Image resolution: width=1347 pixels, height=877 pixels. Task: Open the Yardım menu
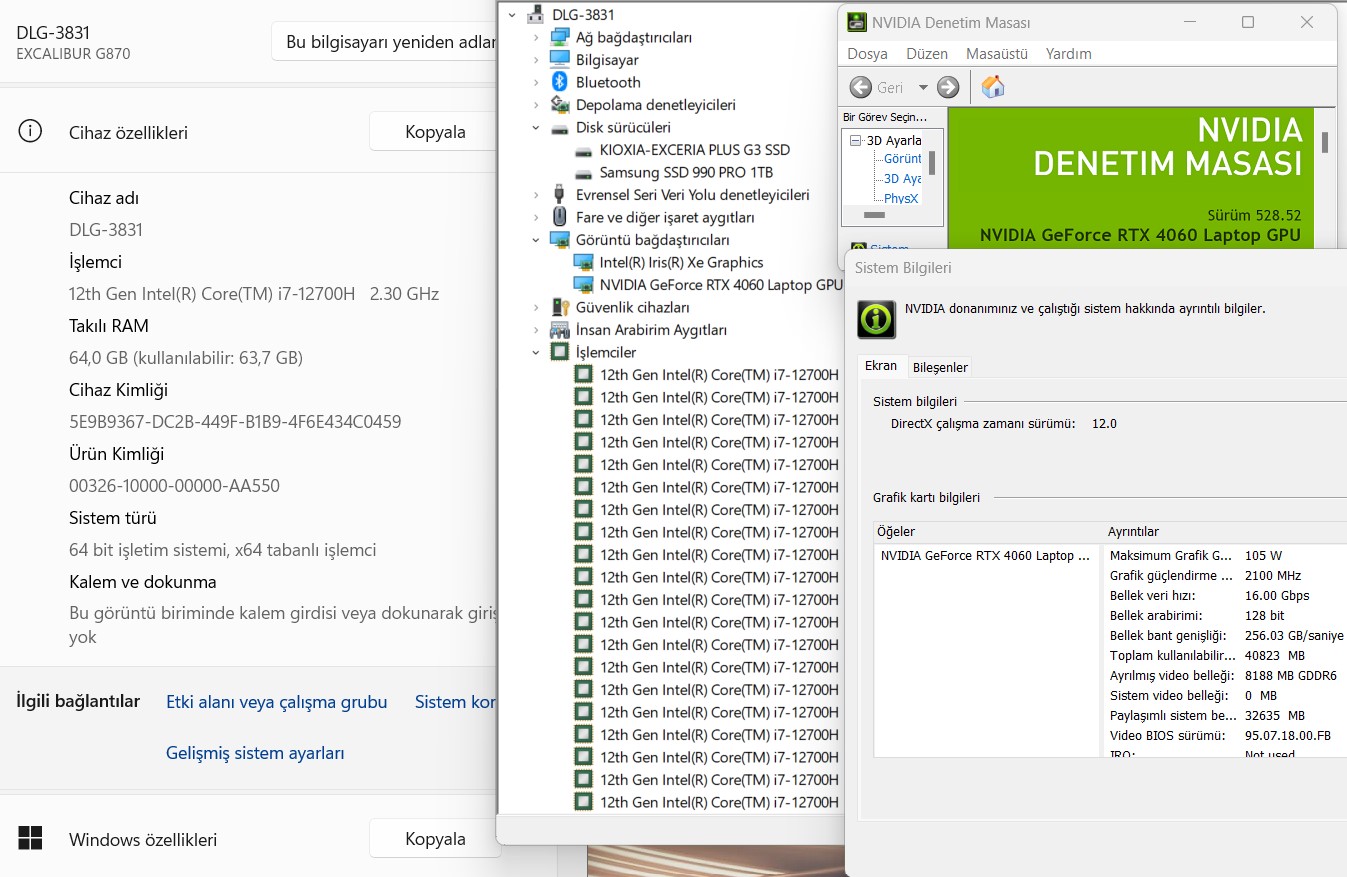[1069, 54]
